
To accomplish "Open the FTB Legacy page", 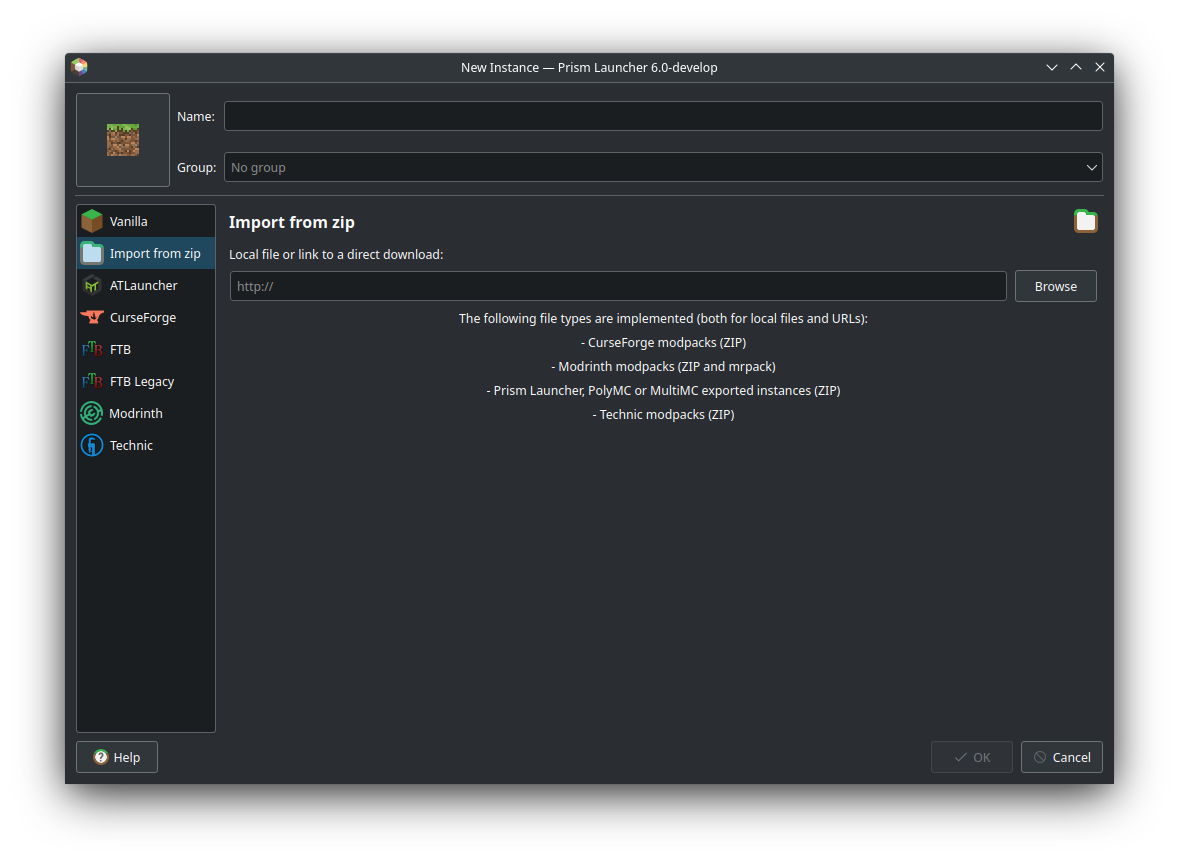I will coord(146,381).
